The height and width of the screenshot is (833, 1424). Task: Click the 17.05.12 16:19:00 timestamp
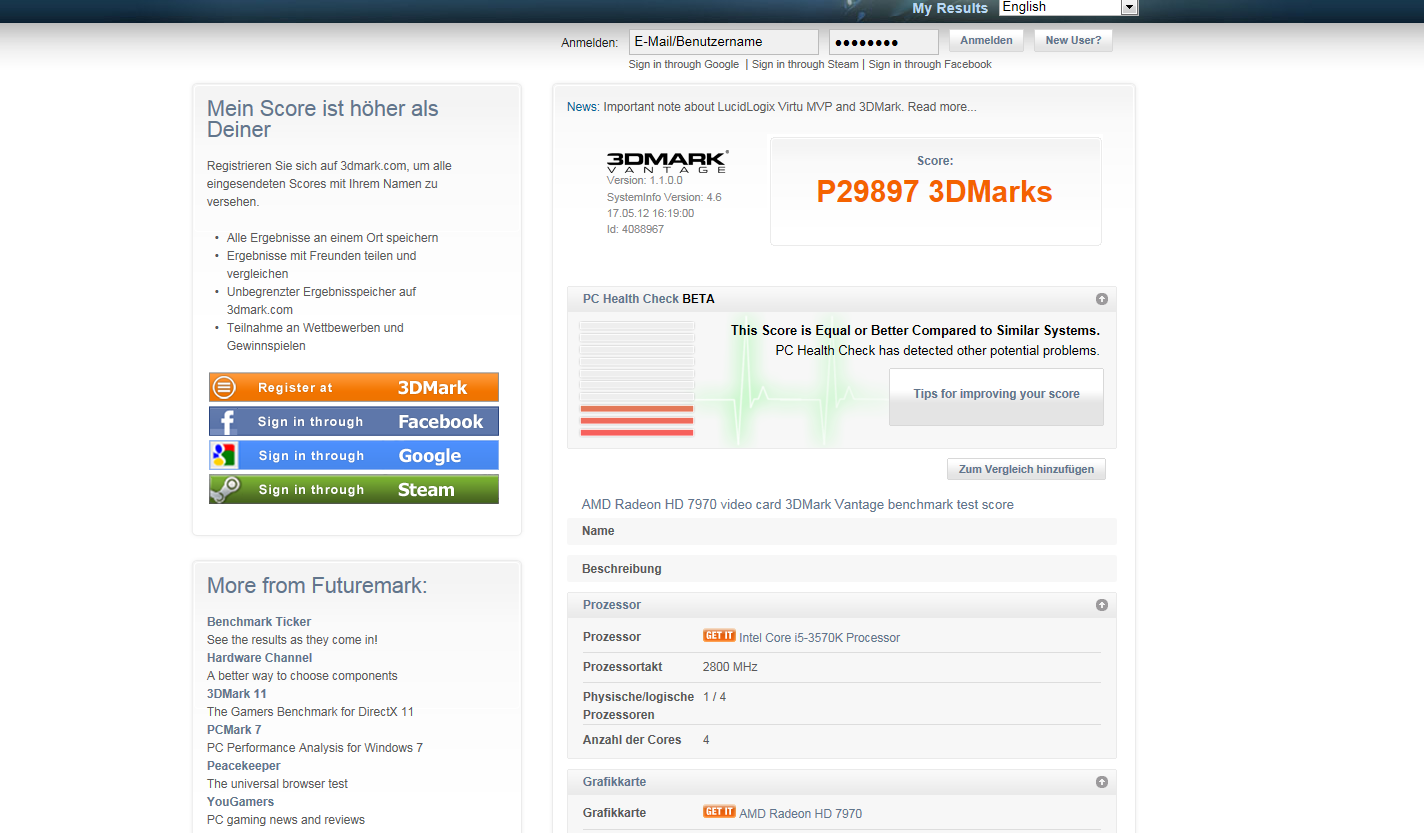[650, 213]
